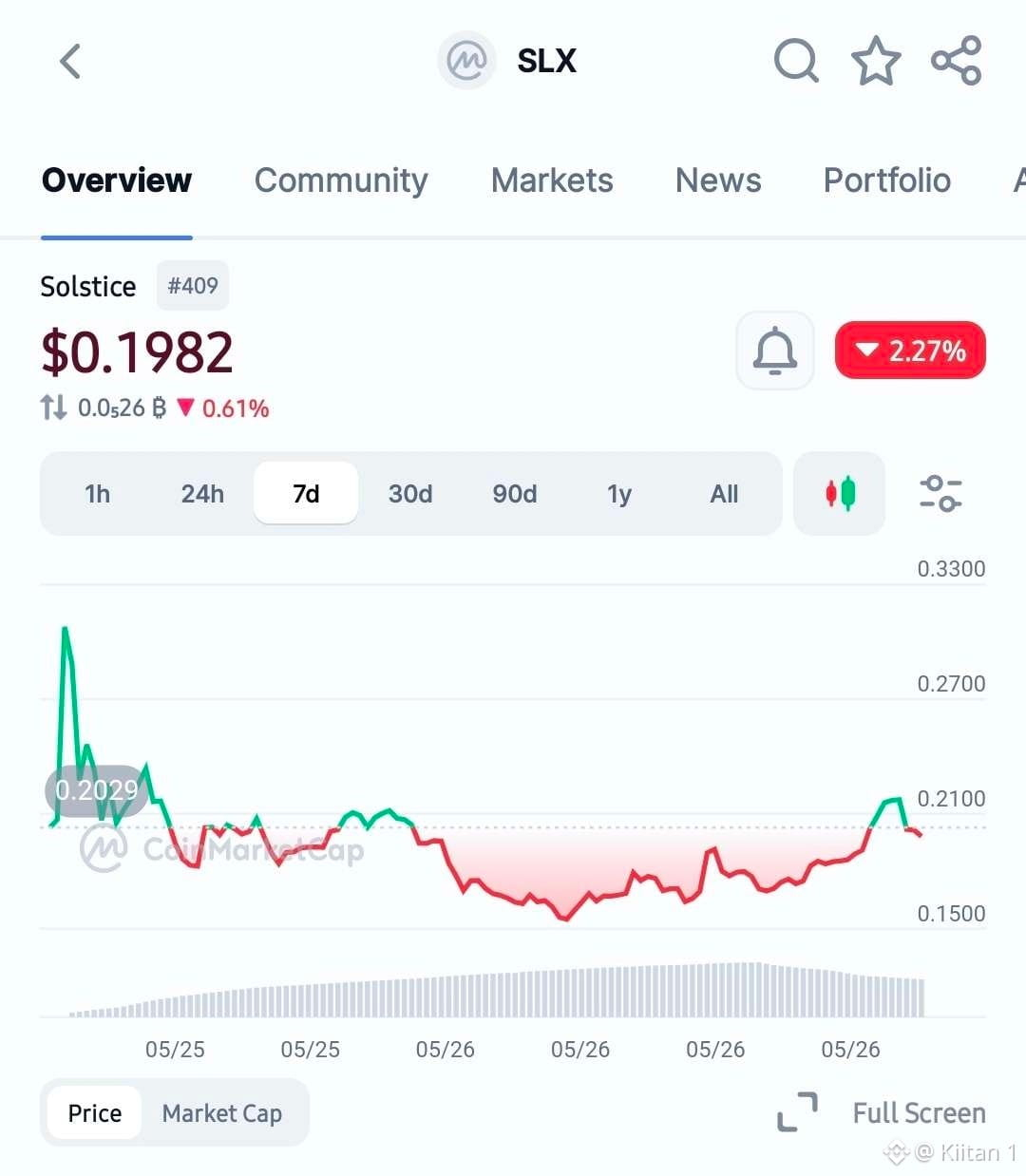Go back using the left chevron arrow
Screen dimensions: 1026x1176
click(x=70, y=62)
